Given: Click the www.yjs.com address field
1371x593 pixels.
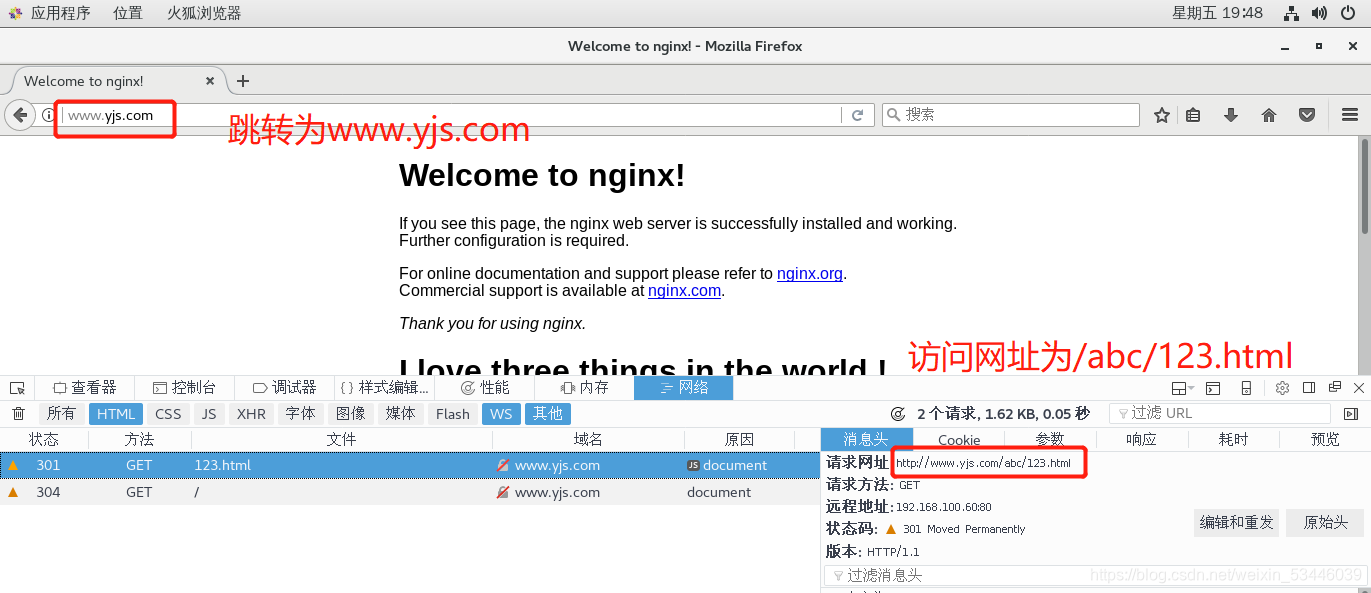Looking at the screenshot, I should (450, 115).
